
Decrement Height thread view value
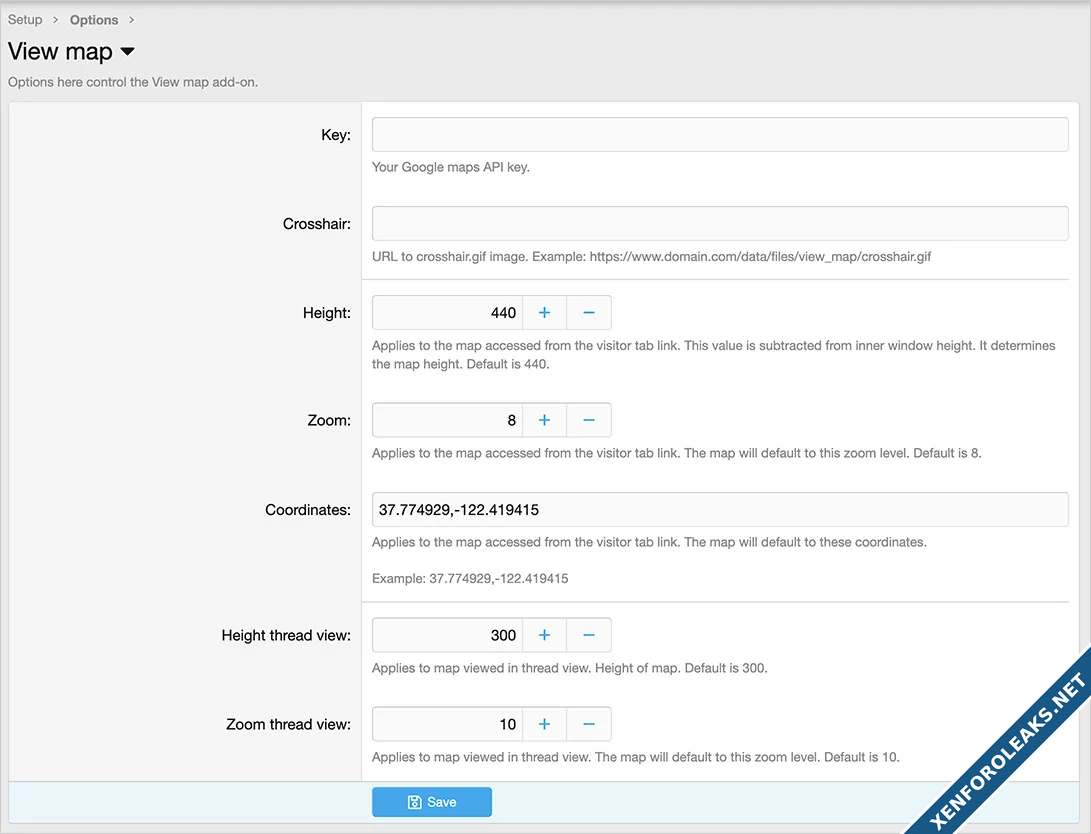tap(589, 635)
